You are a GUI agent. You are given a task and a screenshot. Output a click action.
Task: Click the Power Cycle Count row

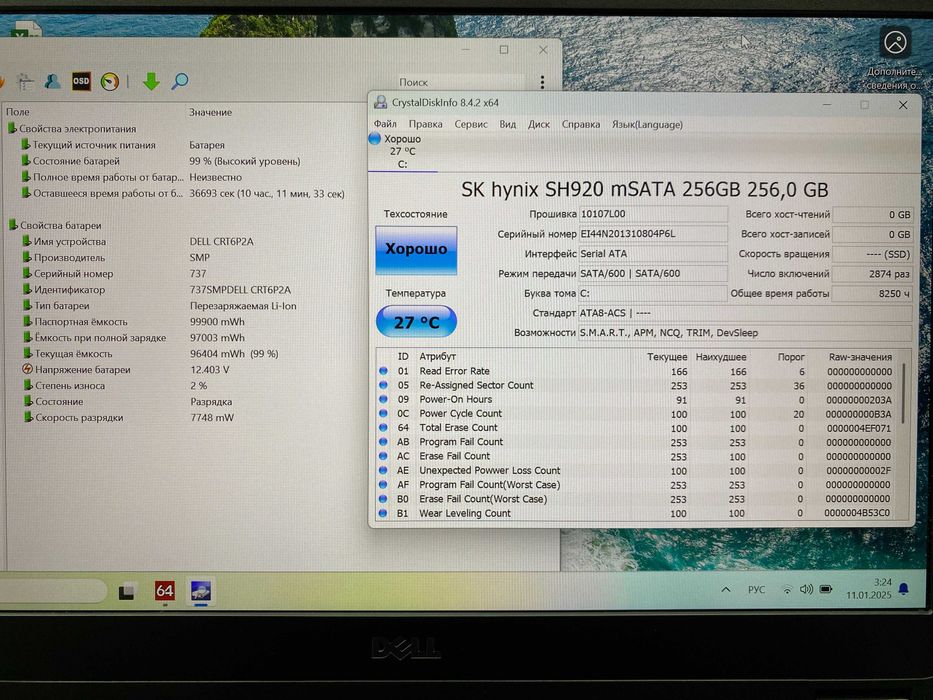tap(637, 414)
